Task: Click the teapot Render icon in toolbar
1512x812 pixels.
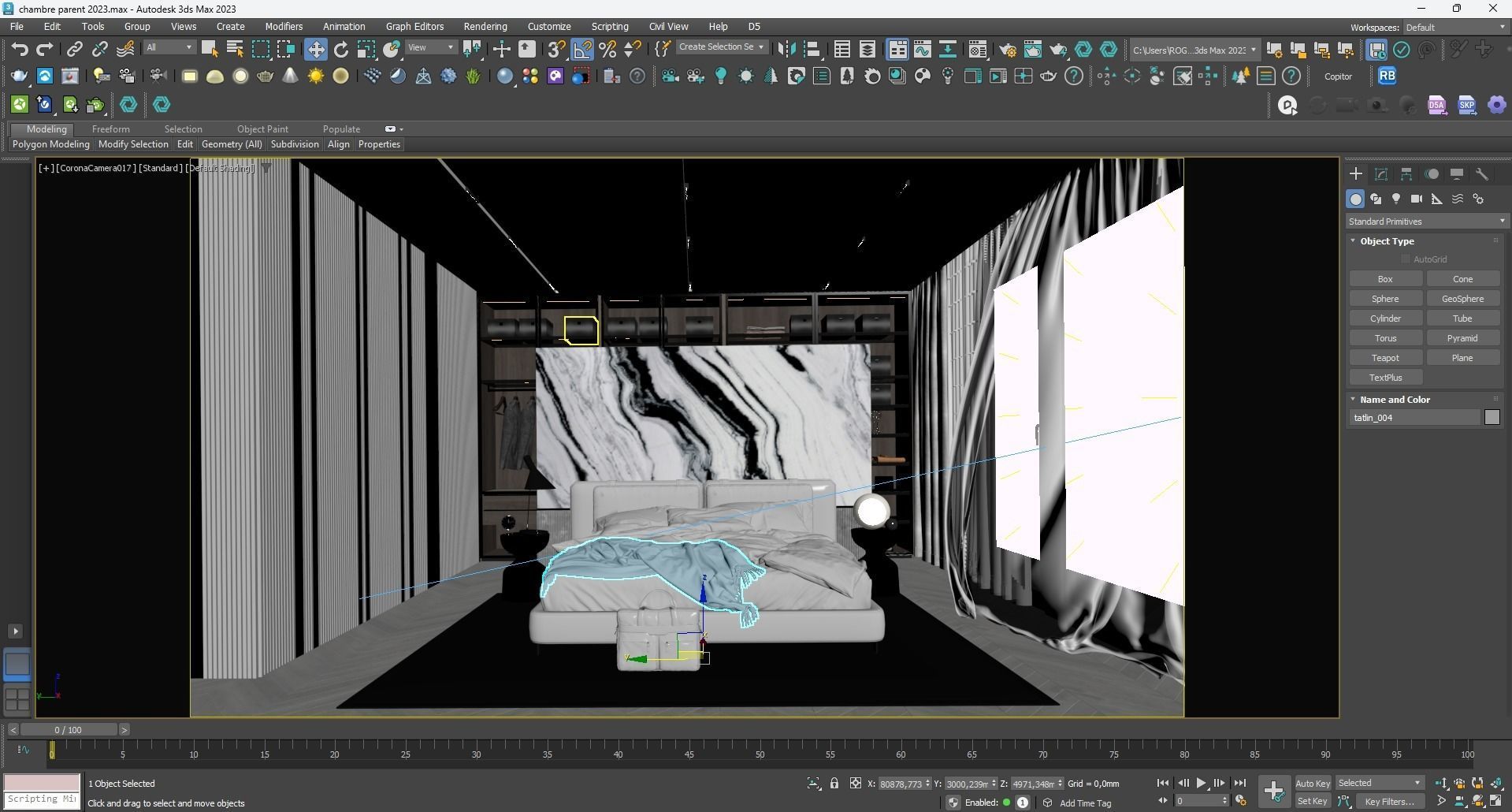Action: (x=1058, y=50)
